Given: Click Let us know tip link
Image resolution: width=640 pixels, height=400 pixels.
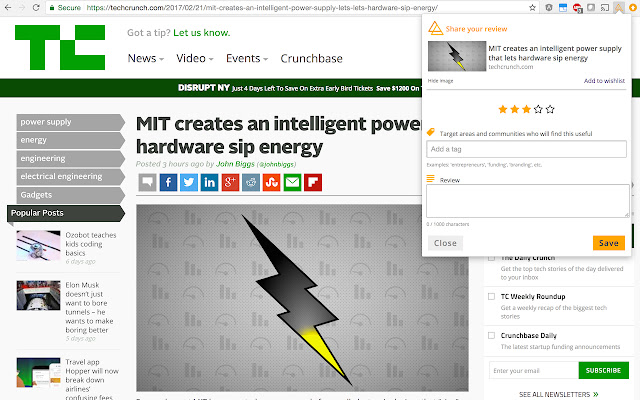Looking at the screenshot, I should click(202, 33).
